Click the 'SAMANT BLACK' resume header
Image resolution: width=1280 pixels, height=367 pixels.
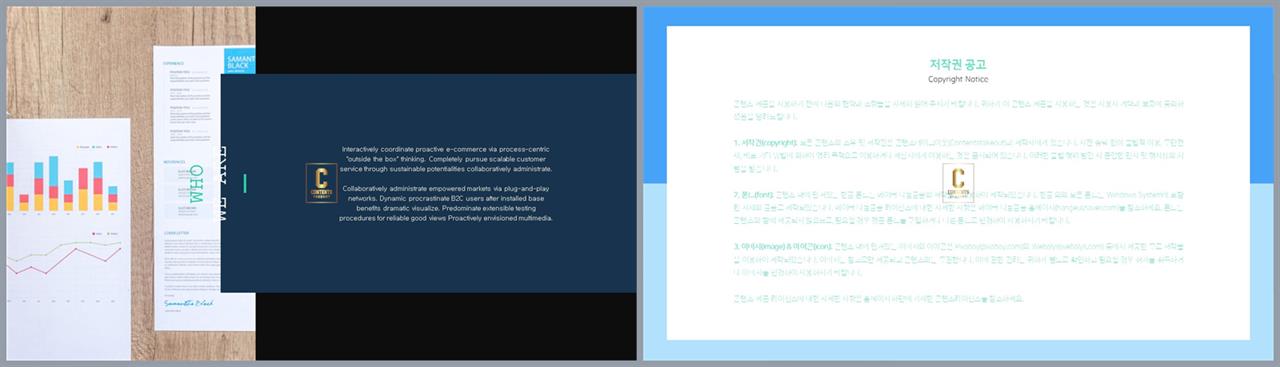tap(240, 62)
